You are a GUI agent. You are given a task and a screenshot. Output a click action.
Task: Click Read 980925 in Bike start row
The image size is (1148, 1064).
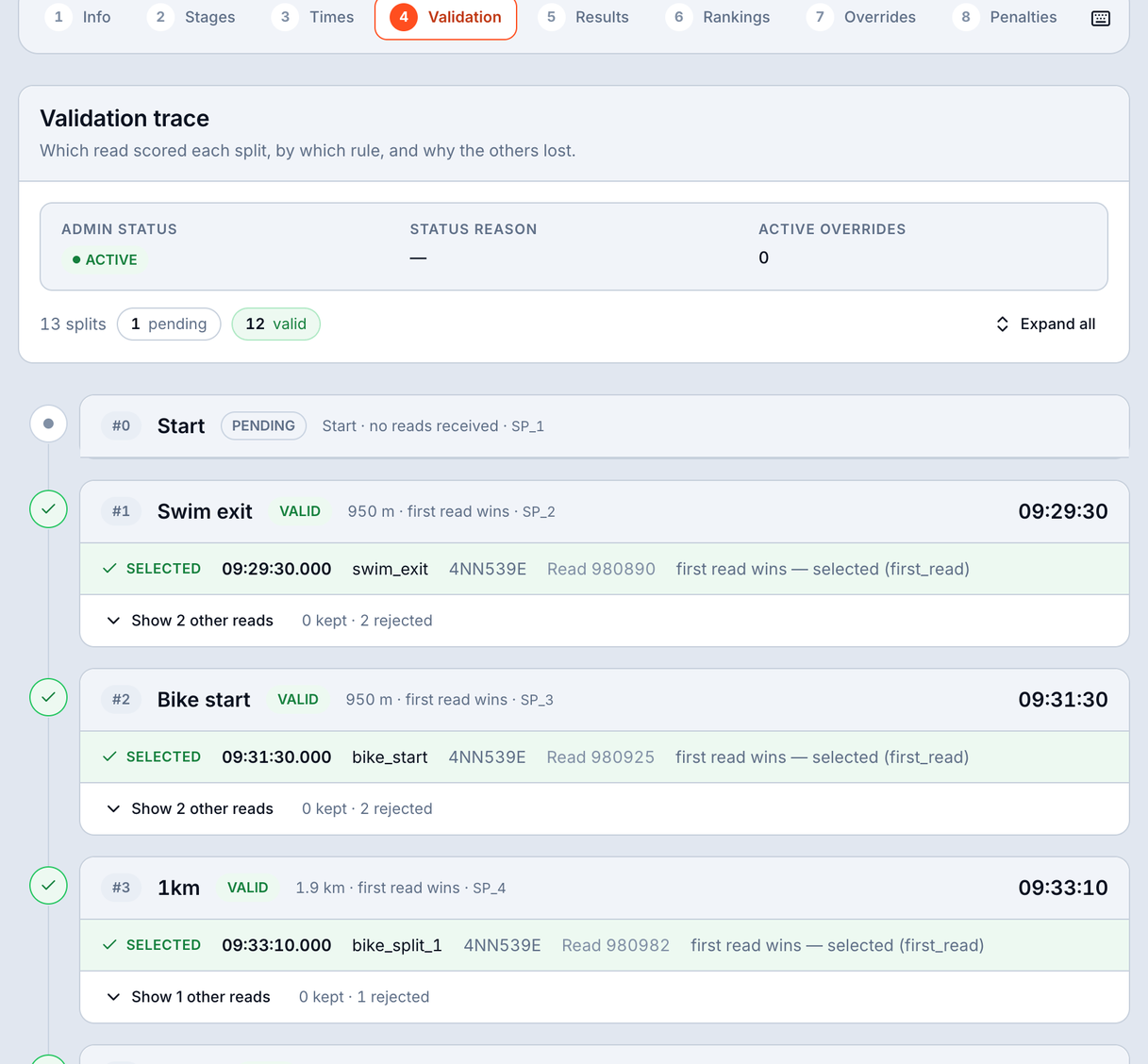coord(601,757)
